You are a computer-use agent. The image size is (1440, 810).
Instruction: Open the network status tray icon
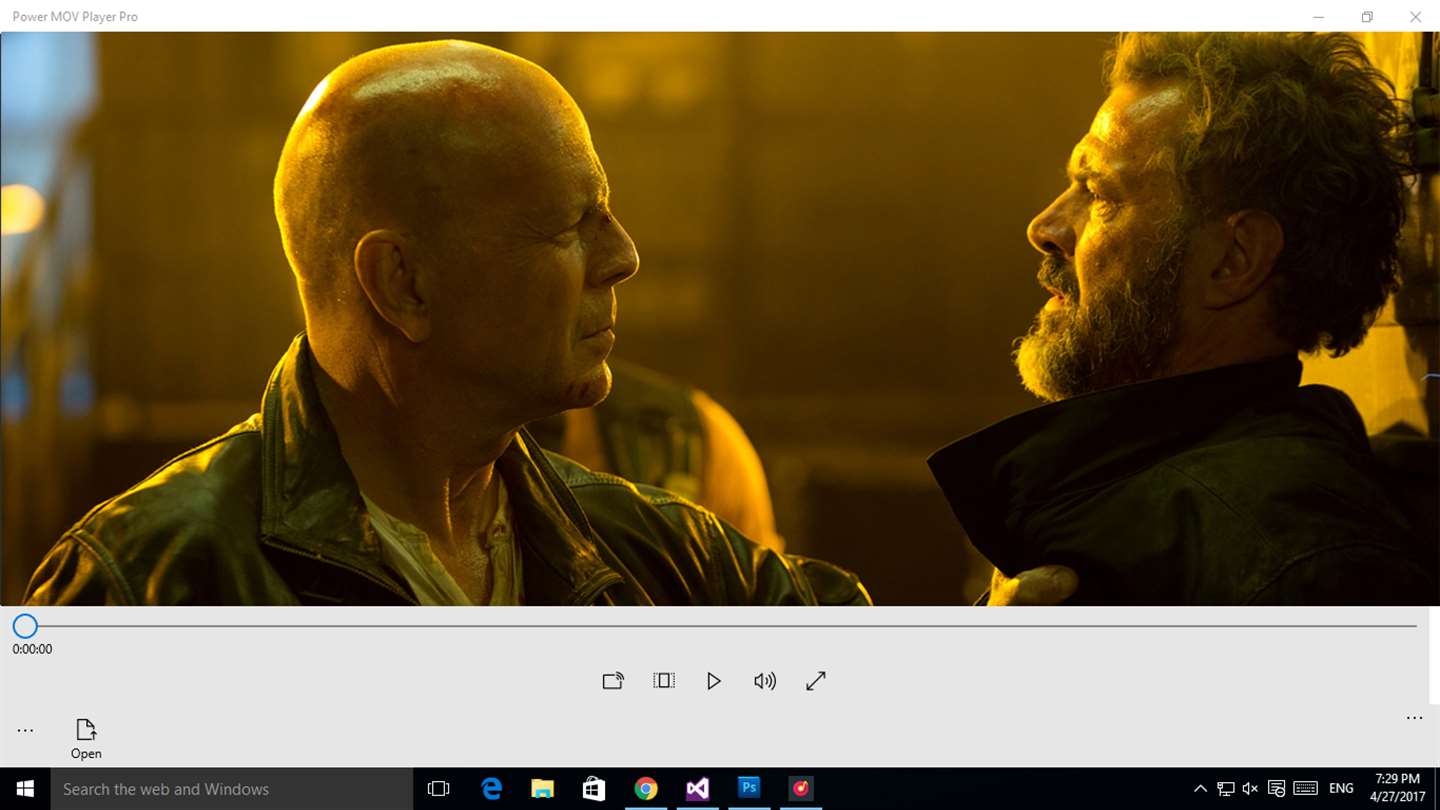[1226, 789]
